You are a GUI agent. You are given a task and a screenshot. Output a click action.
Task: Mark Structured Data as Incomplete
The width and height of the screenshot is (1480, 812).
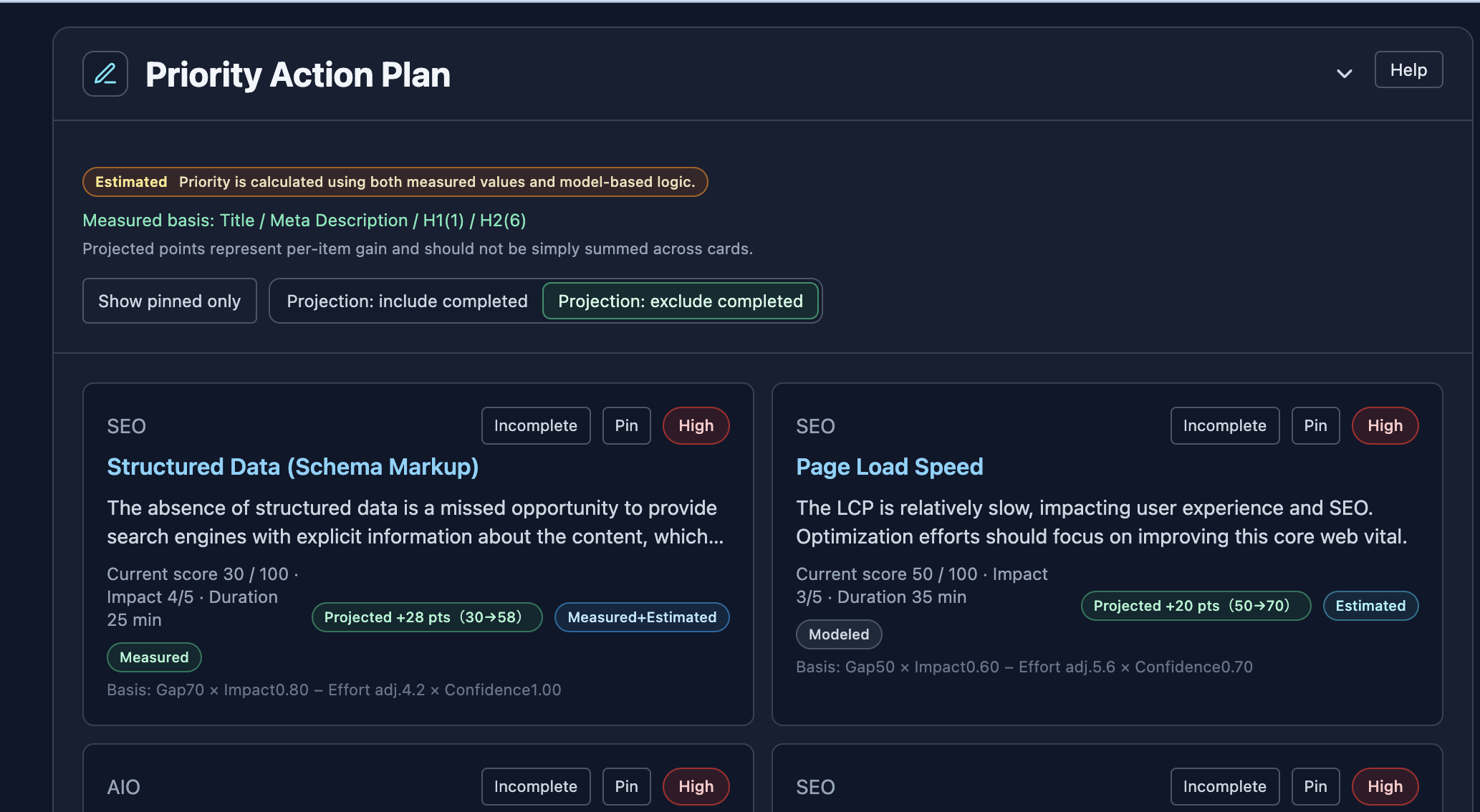click(535, 425)
